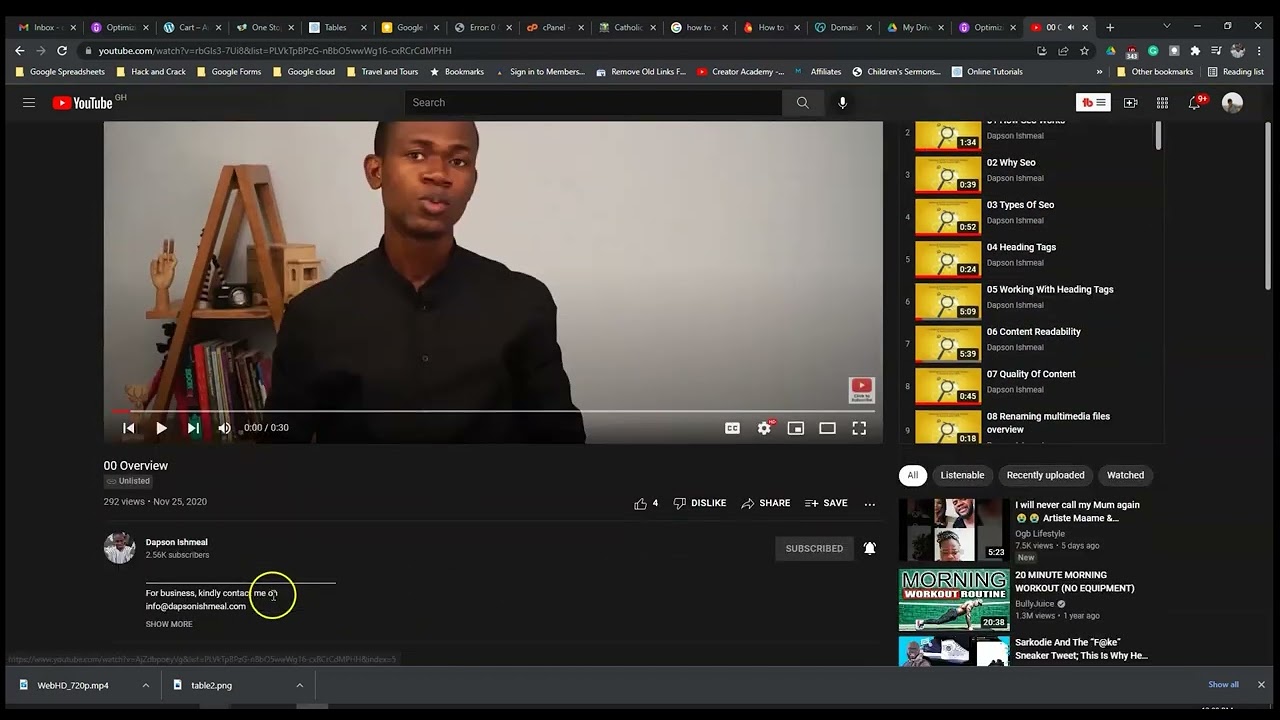
Task: Toggle theater mode view
Action: coord(827,428)
